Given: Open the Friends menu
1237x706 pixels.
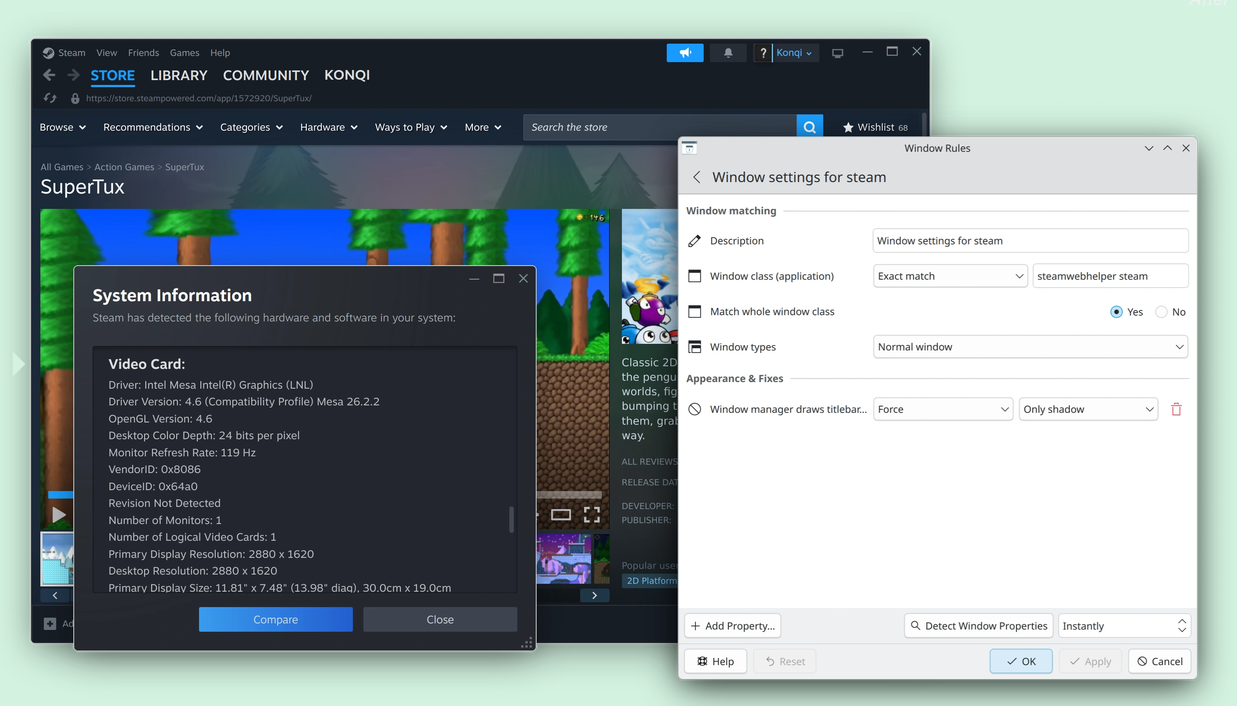Looking at the screenshot, I should 143,53.
